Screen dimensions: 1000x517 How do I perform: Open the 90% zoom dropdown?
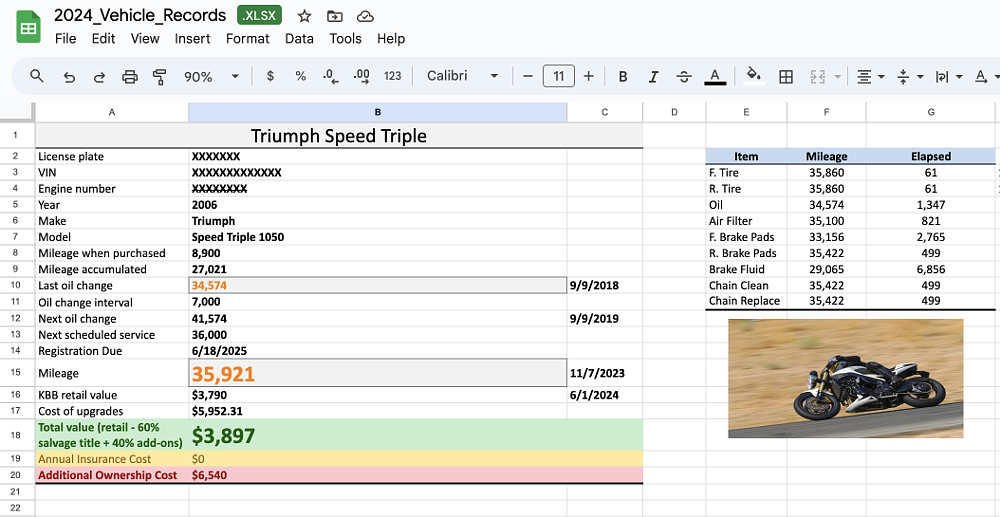211,76
